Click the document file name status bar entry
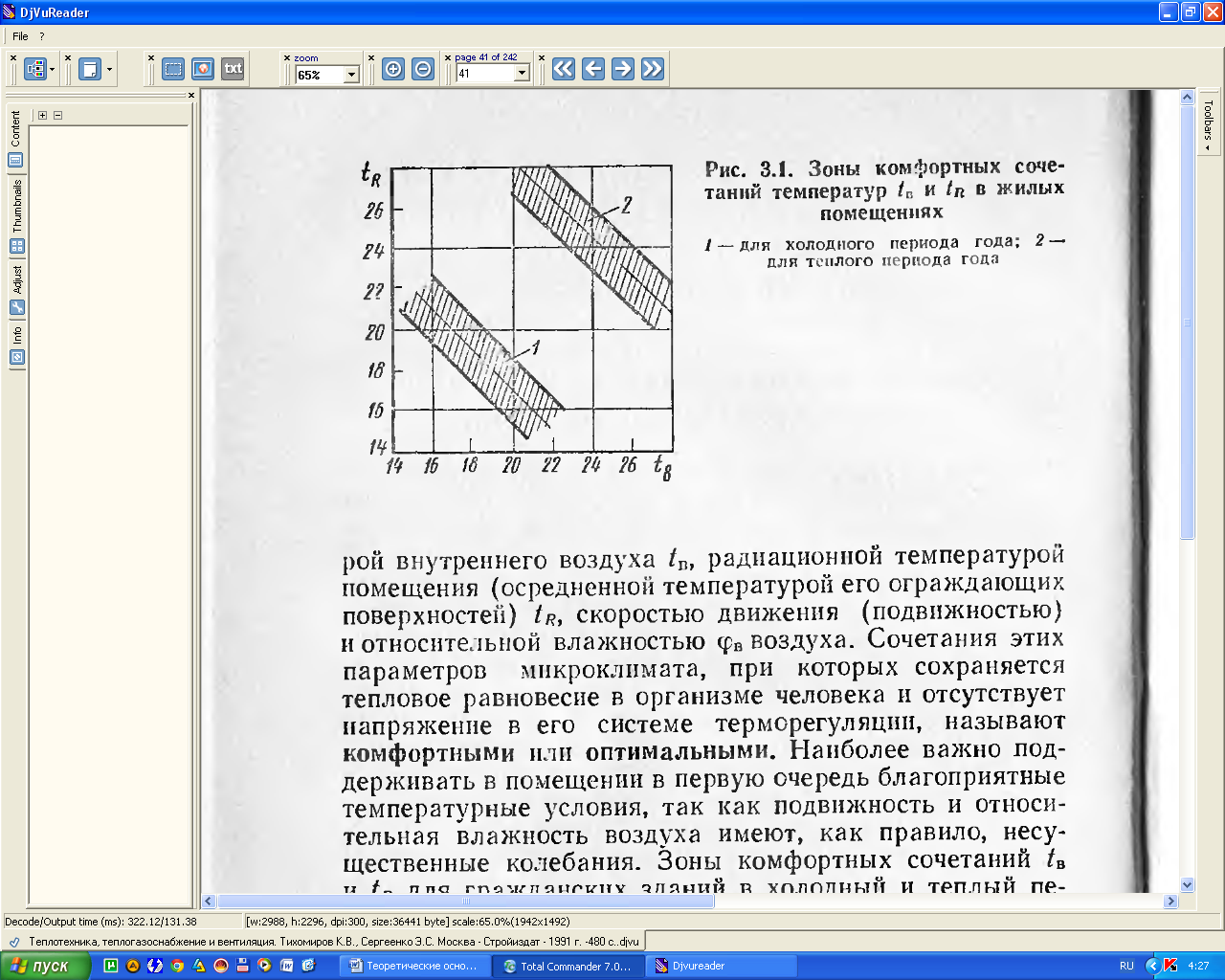The height and width of the screenshot is (980, 1225). click(333, 942)
